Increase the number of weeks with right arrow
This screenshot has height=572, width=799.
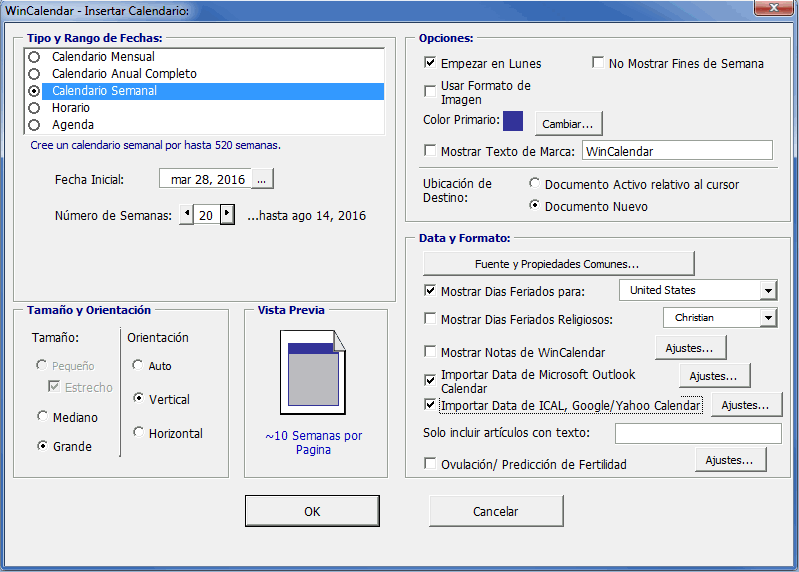227,215
